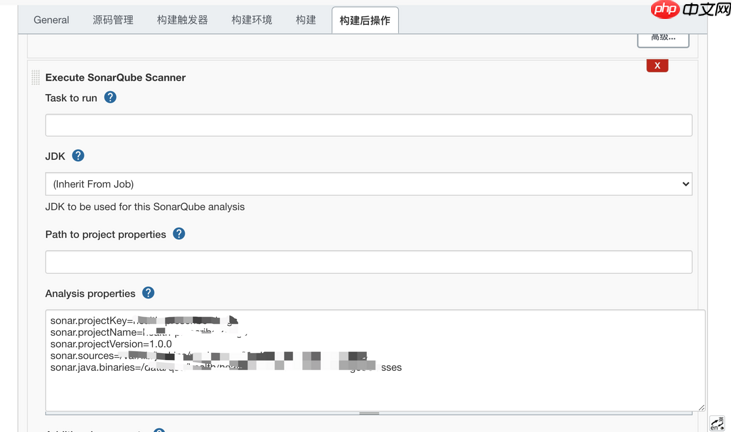Click the sonar.sources line
The height and width of the screenshot is (432, 732).
[209, 356]
